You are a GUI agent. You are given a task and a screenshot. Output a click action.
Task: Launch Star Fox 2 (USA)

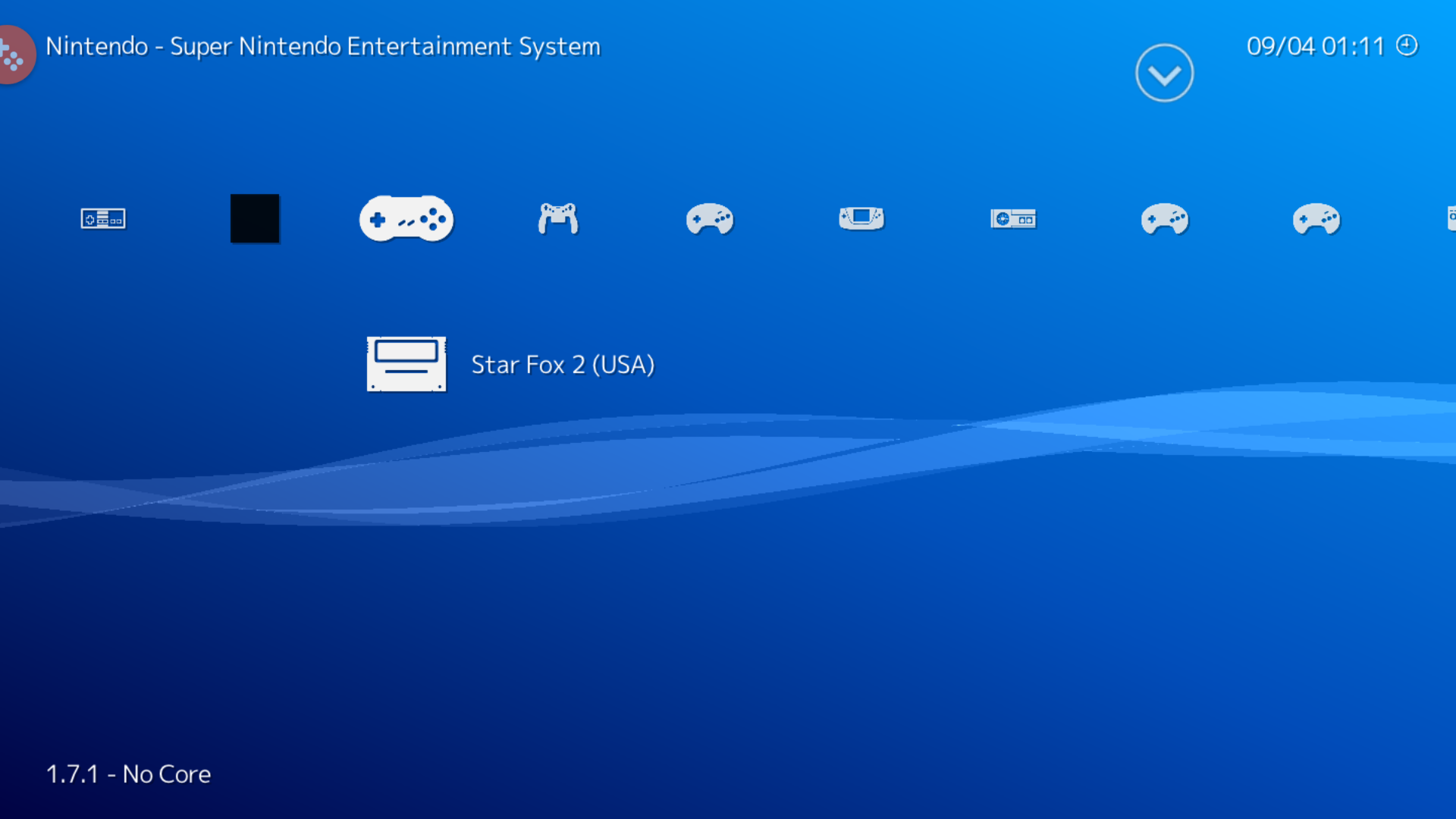[563, 365]
